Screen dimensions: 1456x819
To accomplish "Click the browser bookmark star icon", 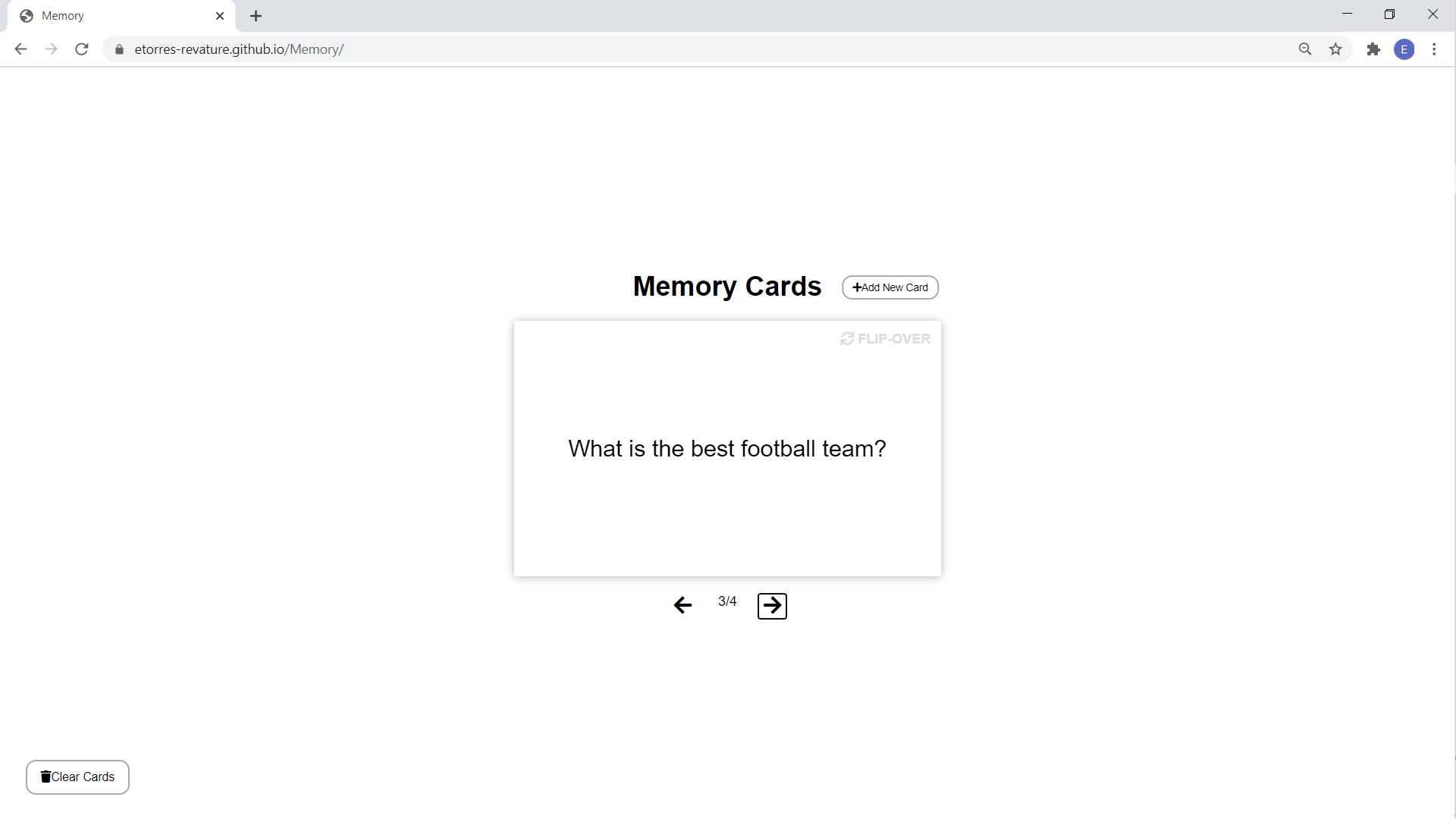I will (x=1336, y=49).
